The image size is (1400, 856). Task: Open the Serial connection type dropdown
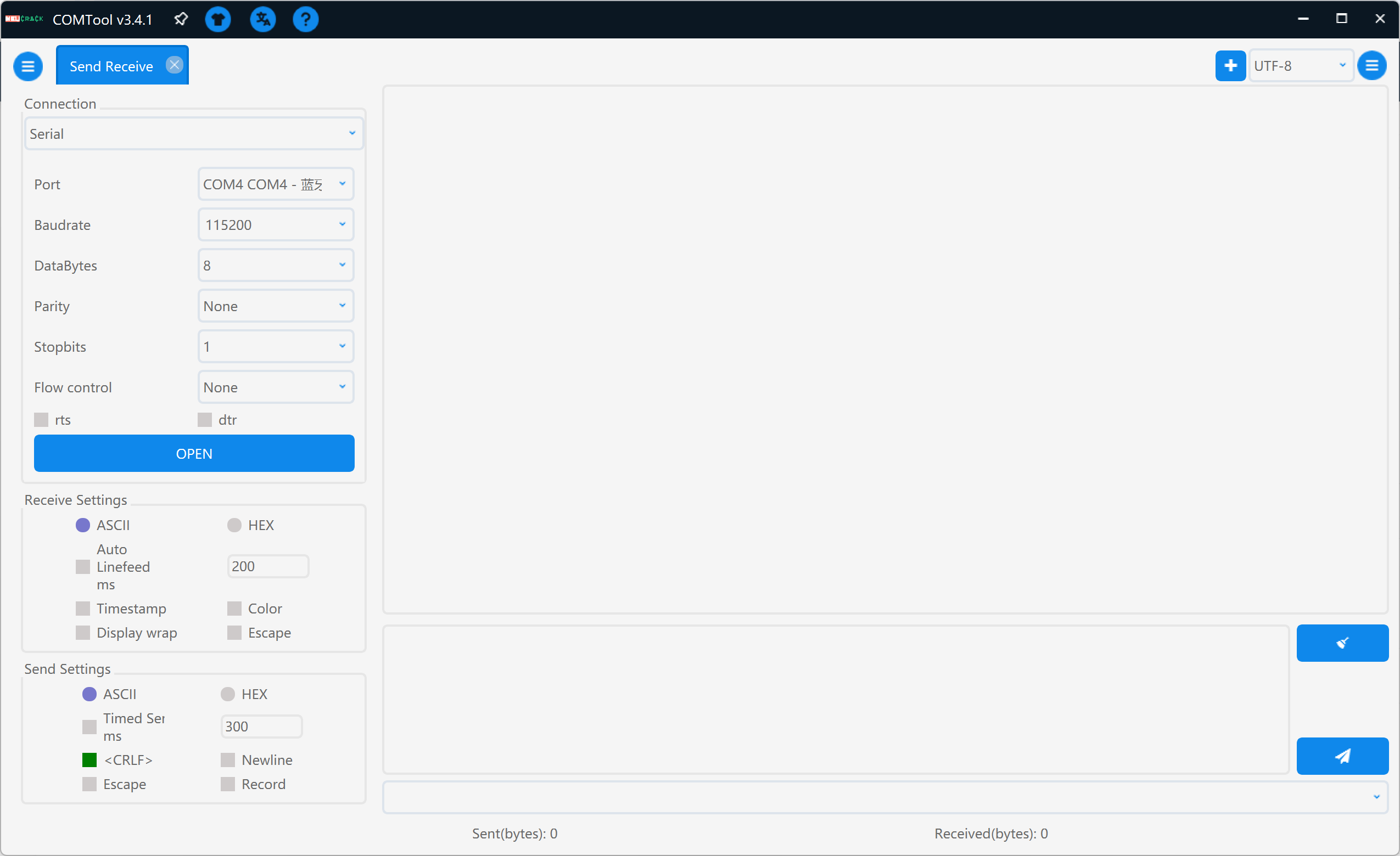click(193, 133)
